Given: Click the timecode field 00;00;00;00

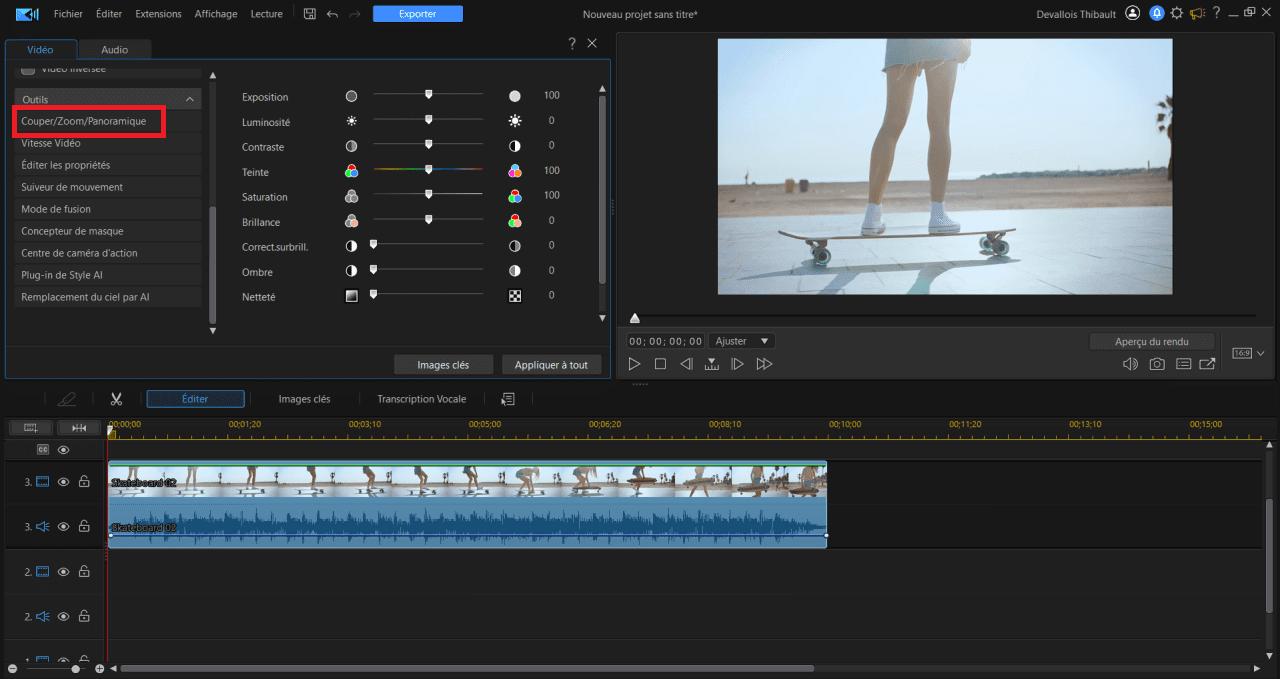Looking at the screenshot, I should (x=666, y=341).
